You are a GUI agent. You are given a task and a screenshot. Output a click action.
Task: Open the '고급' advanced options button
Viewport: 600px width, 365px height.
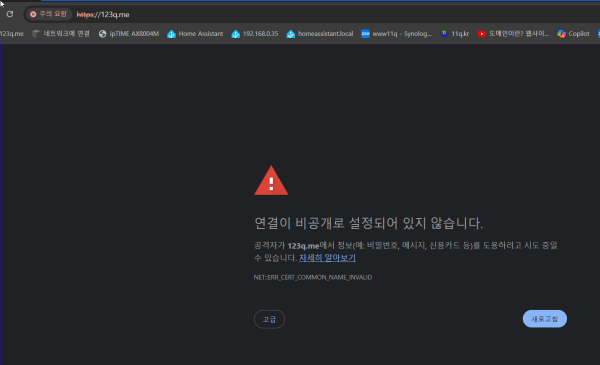click(269, 319)
